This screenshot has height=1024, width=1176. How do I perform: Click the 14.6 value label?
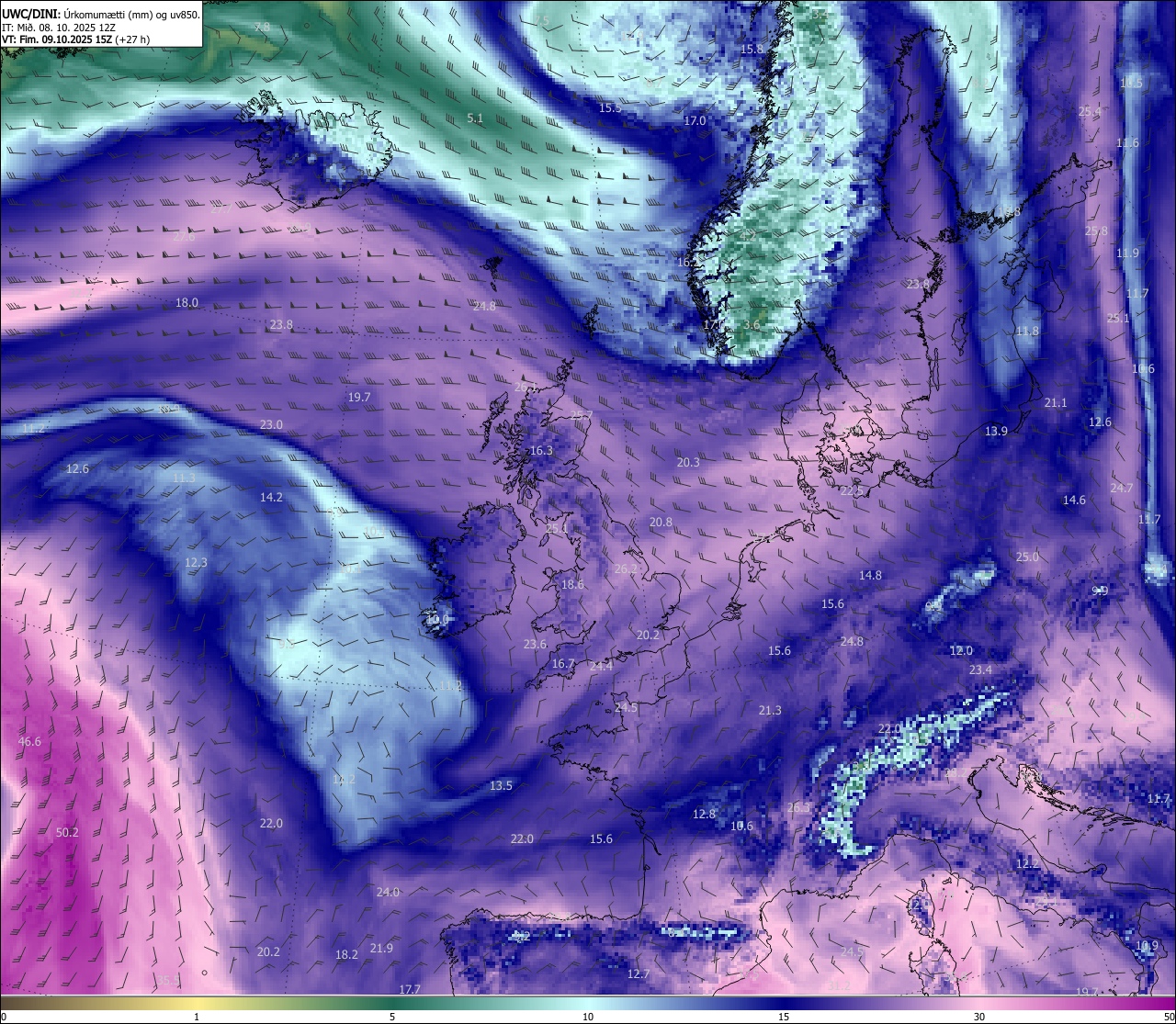[1074, 500]
